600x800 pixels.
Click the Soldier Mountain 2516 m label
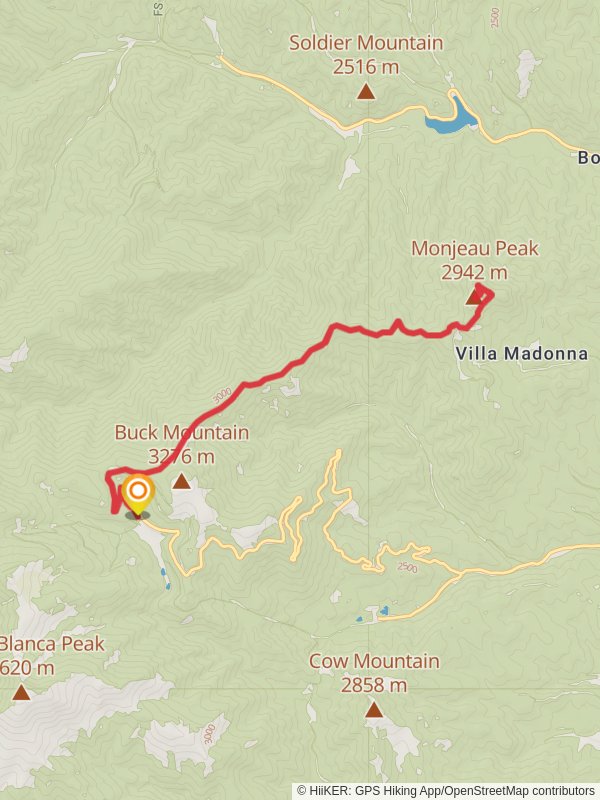(366, 55)
